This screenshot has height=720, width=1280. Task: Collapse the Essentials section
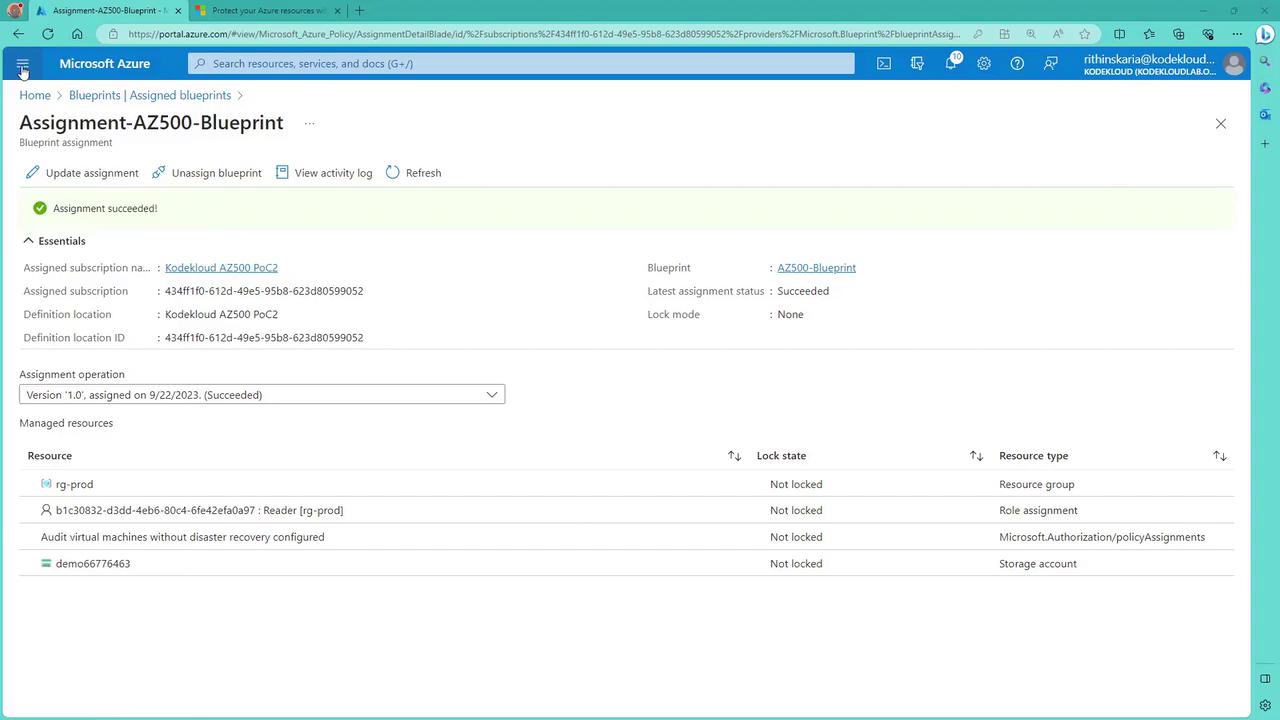(x=29, y=241)
